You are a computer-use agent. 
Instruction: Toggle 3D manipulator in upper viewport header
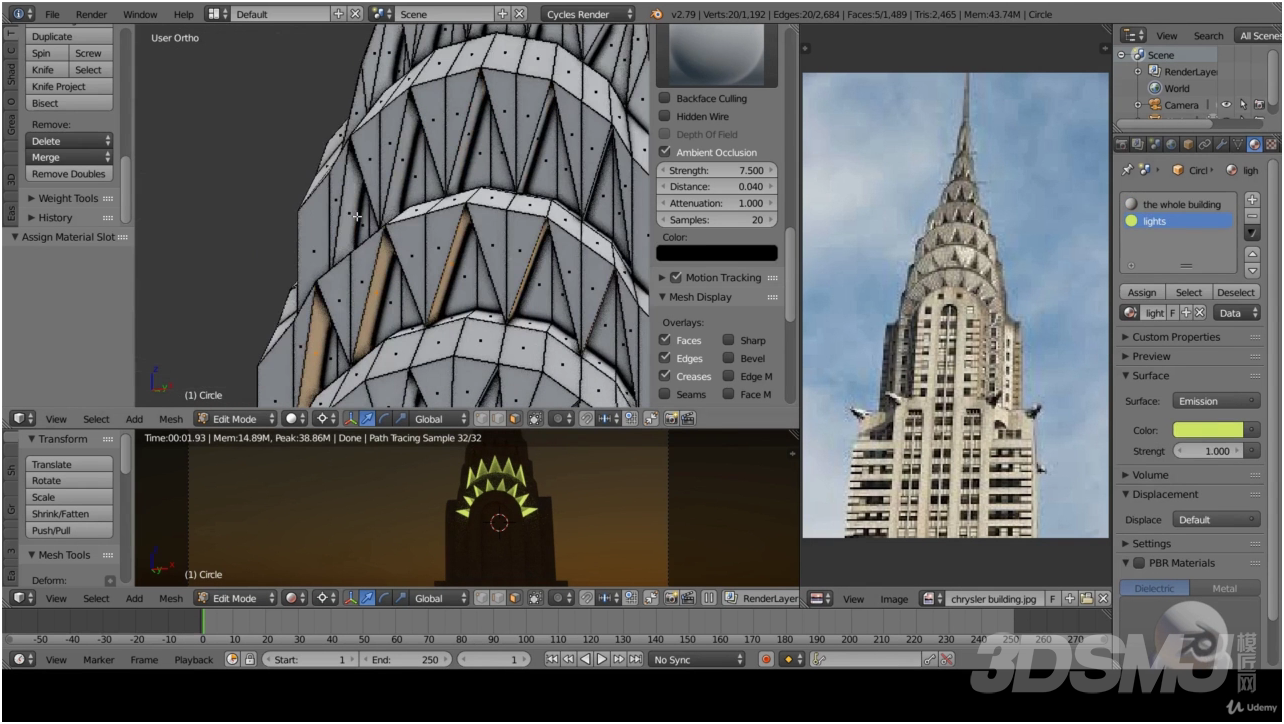350,418
